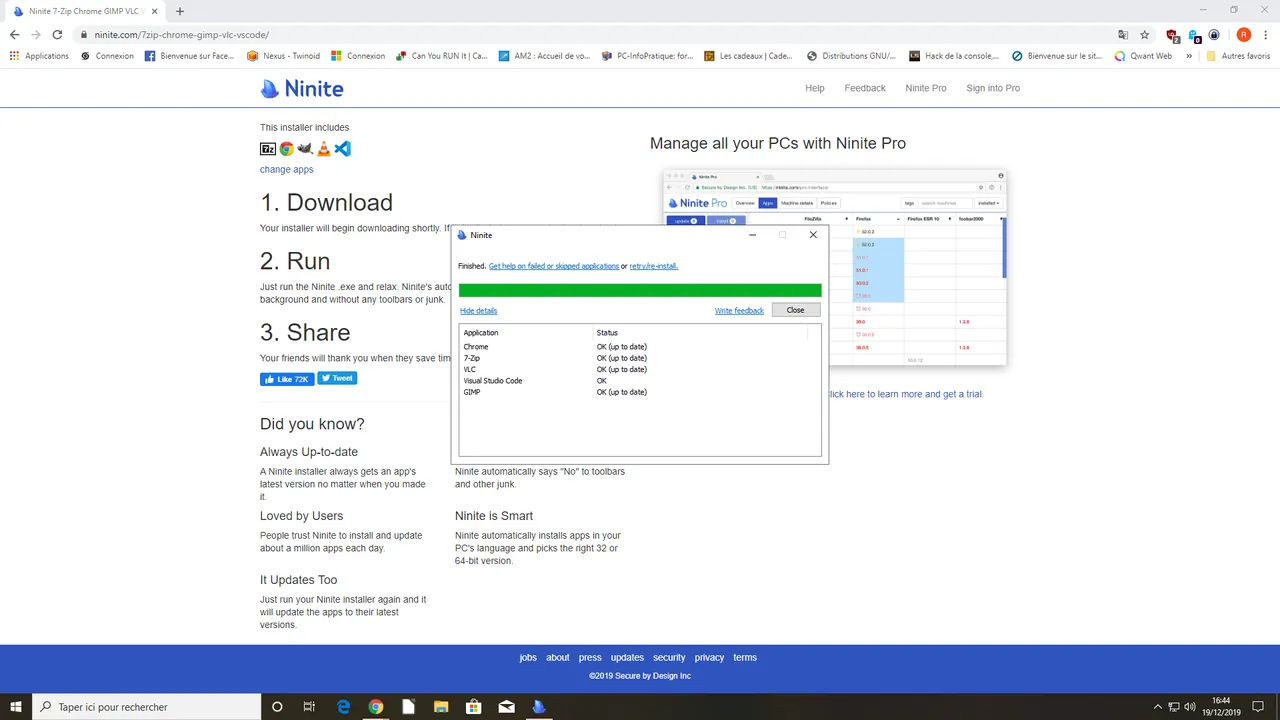
Task: Select the VLC row in results list
Action: click(x=640, y=369)
